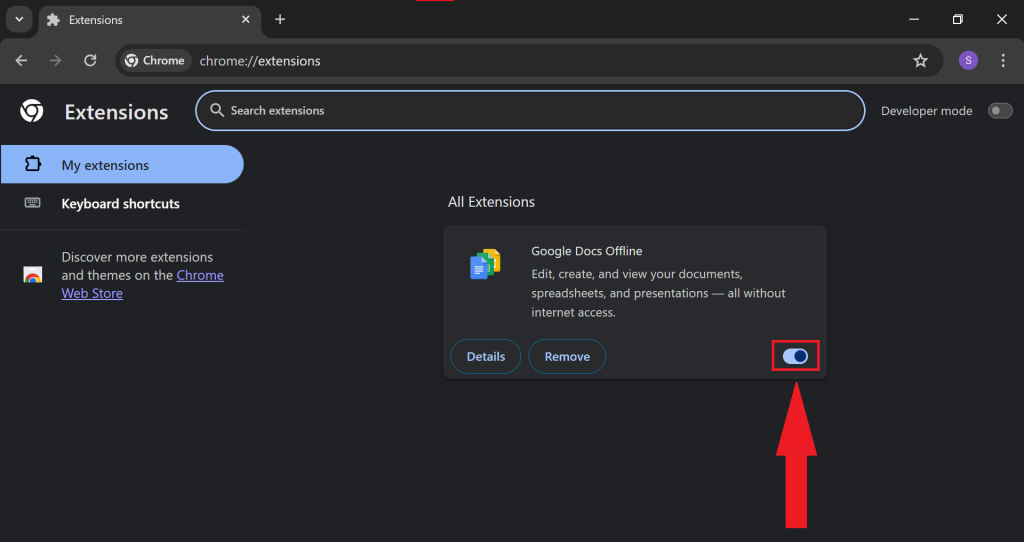Enable Developer mode toggle
This screenshot has width=1024, height=542.
(x=999, y=111)
